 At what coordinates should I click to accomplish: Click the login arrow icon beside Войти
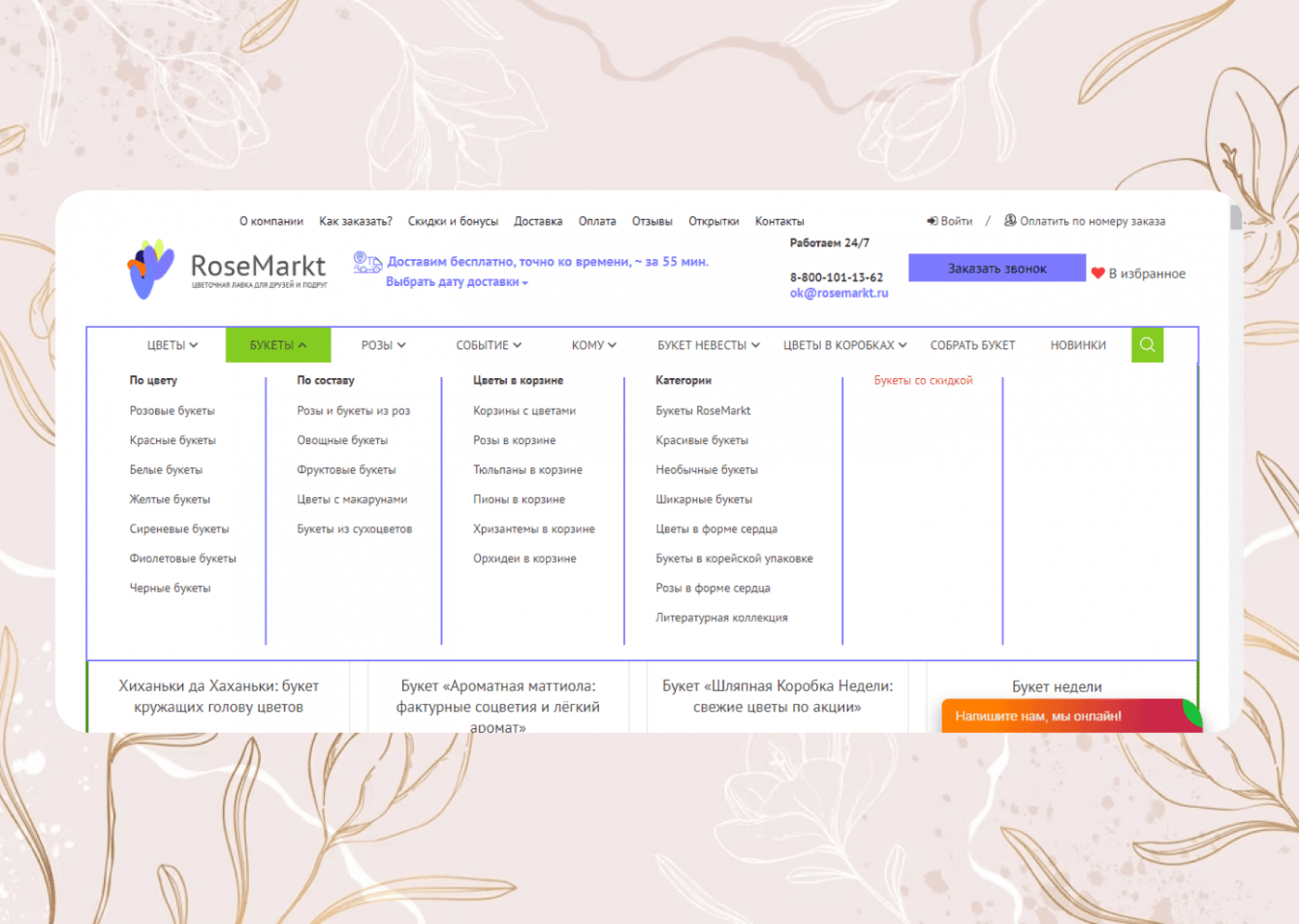pyautogui.click(x=932, y=221)
